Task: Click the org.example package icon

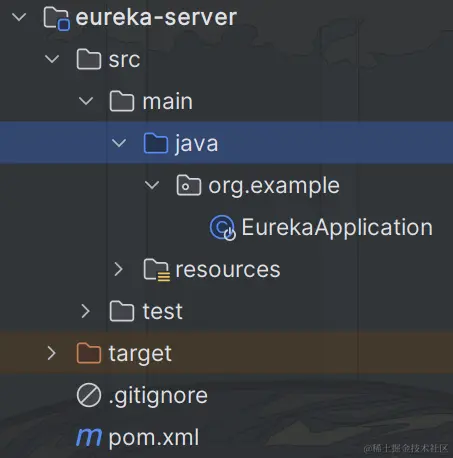Action: pos(189,185)
